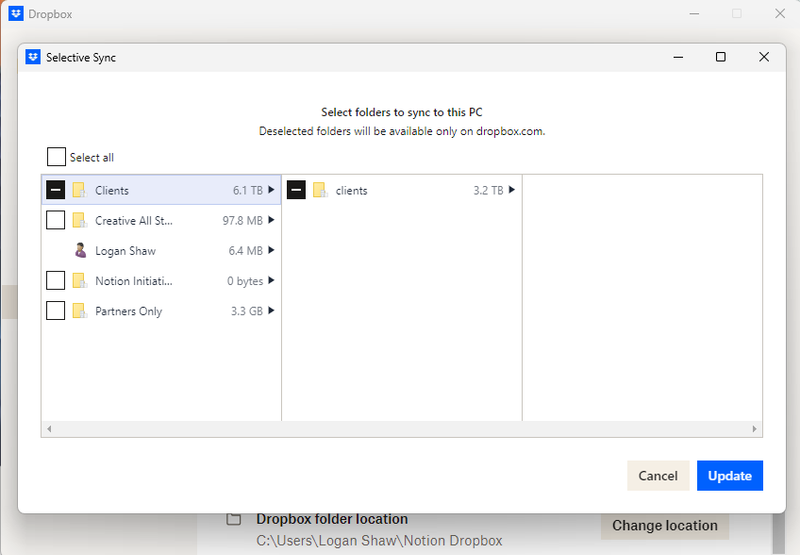Close the Selective Sync dialog

[764, 57]
